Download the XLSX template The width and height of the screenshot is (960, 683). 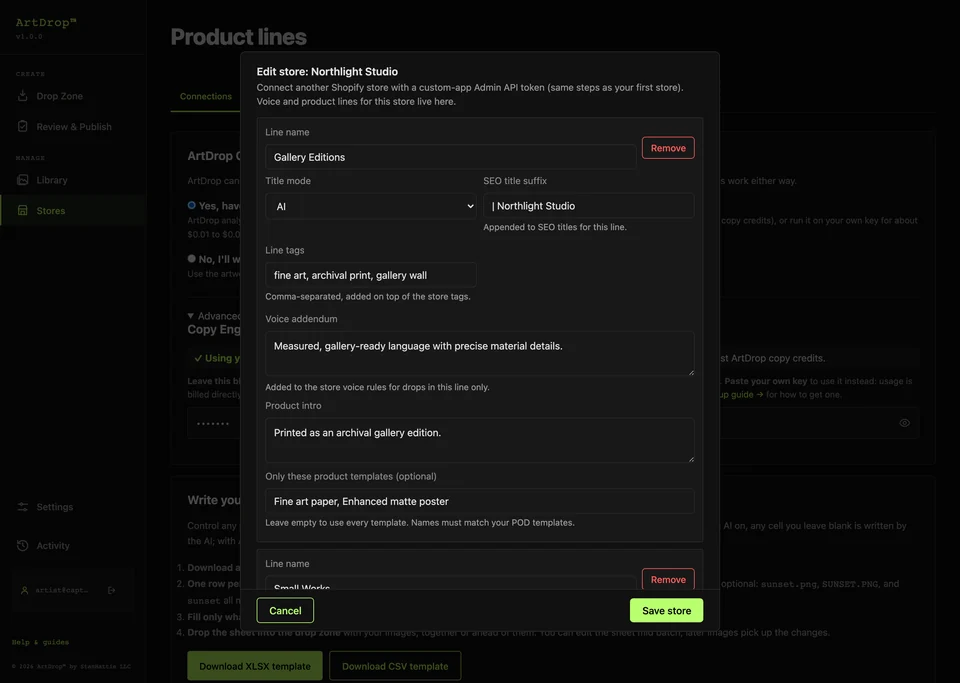click(x=255, y=666)
